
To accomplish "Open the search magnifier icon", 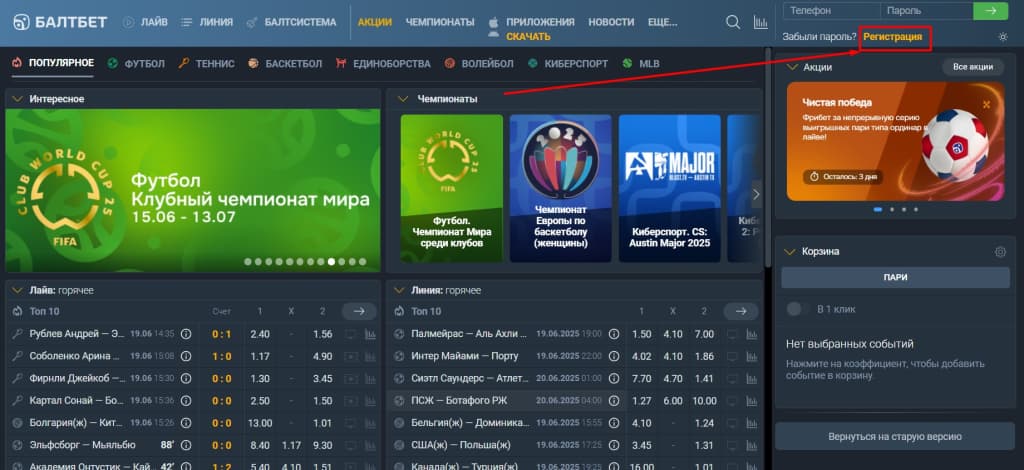I will 733,22.
